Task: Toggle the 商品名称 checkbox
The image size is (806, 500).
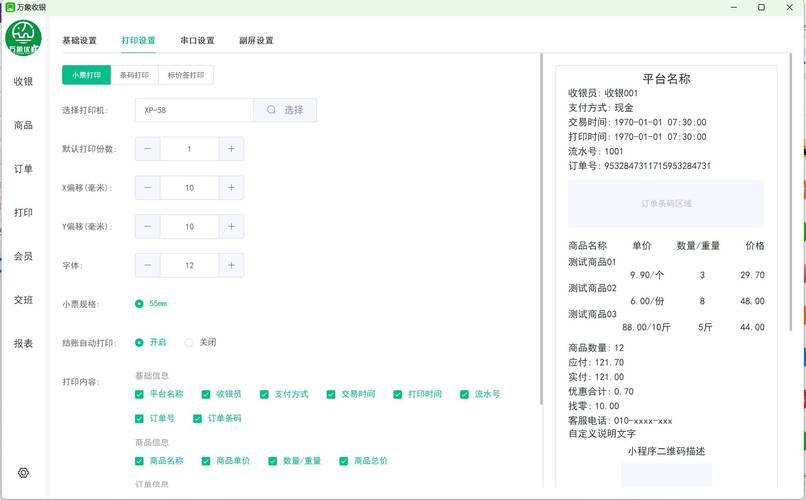Action: (139, 461)
